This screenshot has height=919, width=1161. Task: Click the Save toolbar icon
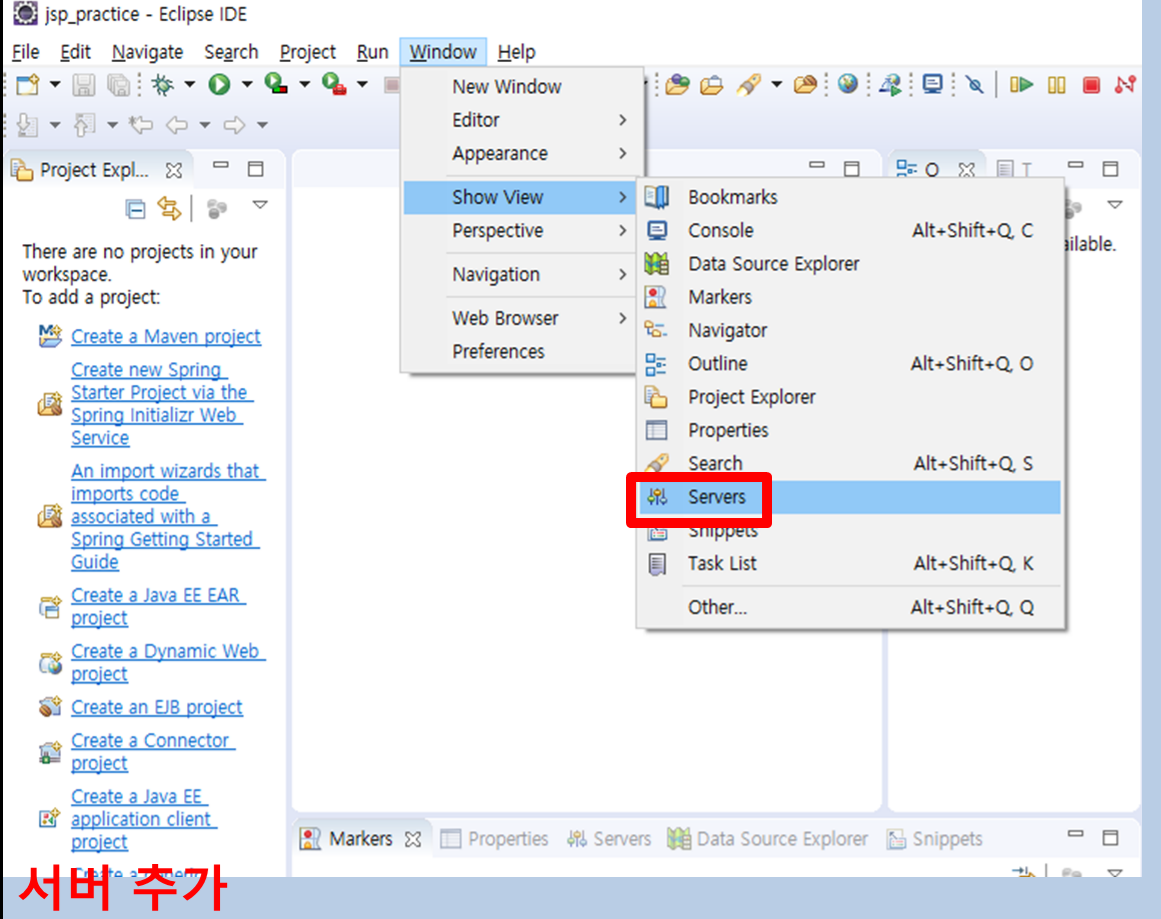point(83,85)
